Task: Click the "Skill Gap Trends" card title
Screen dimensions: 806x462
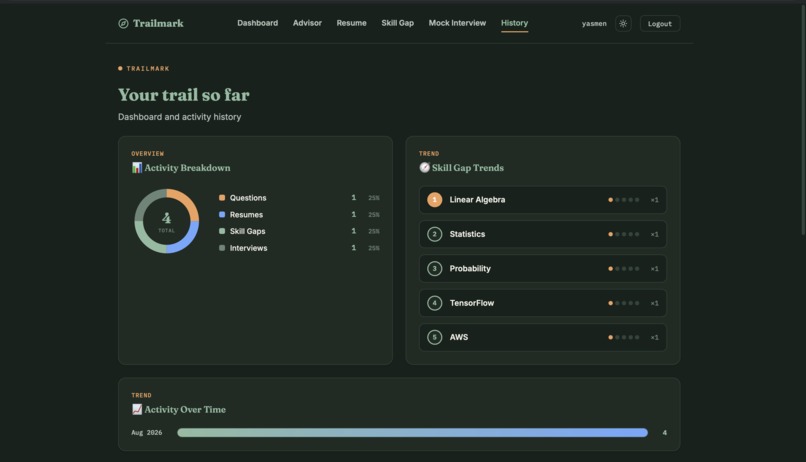Action: [x=468, y=168]
